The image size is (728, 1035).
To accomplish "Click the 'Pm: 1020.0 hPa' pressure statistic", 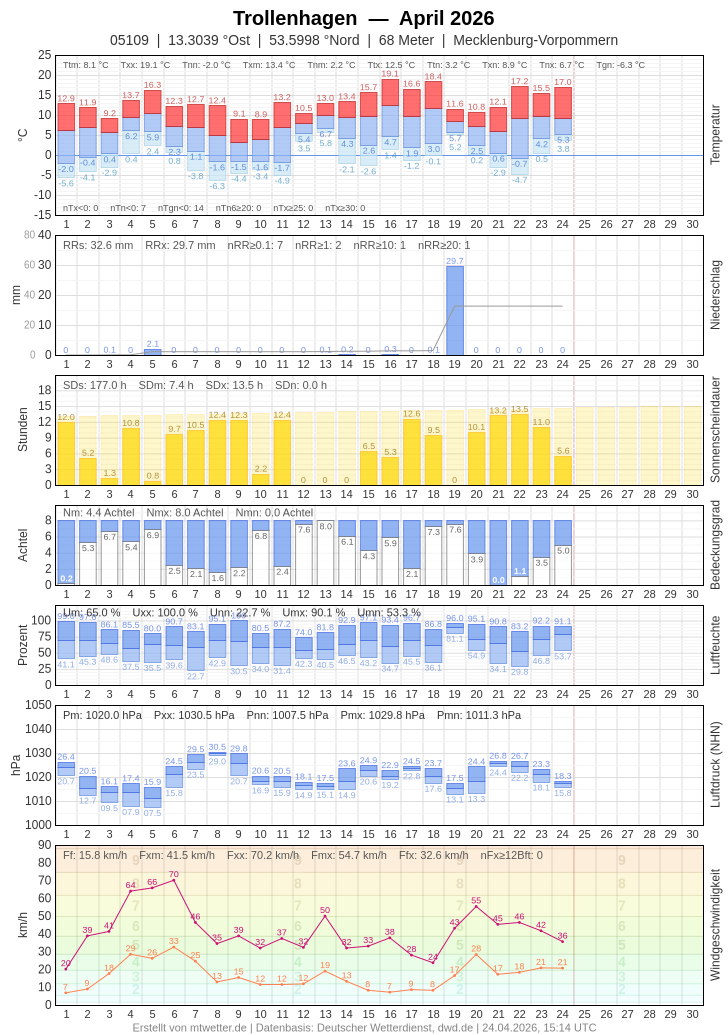I will 103,716.
